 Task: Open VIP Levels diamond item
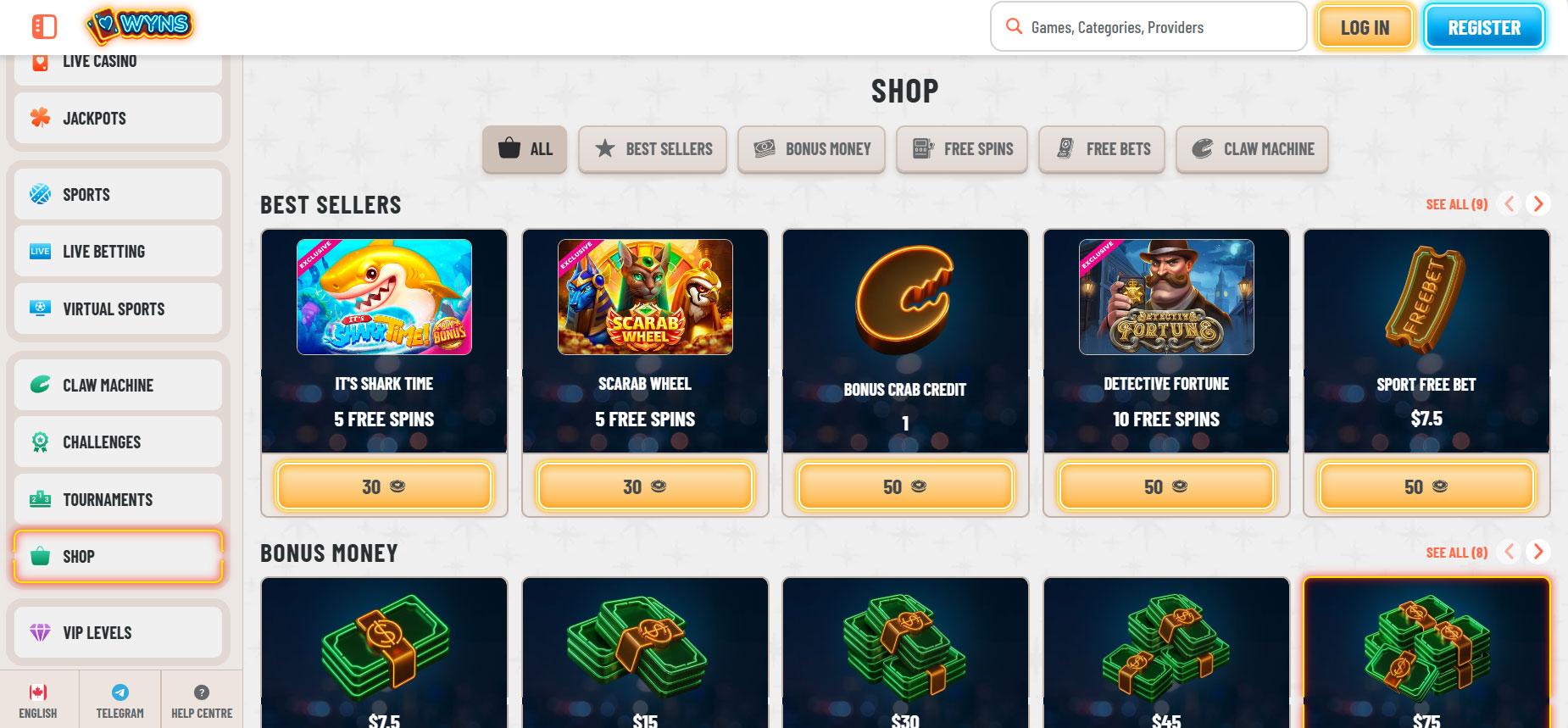click(x=118, y=632)
